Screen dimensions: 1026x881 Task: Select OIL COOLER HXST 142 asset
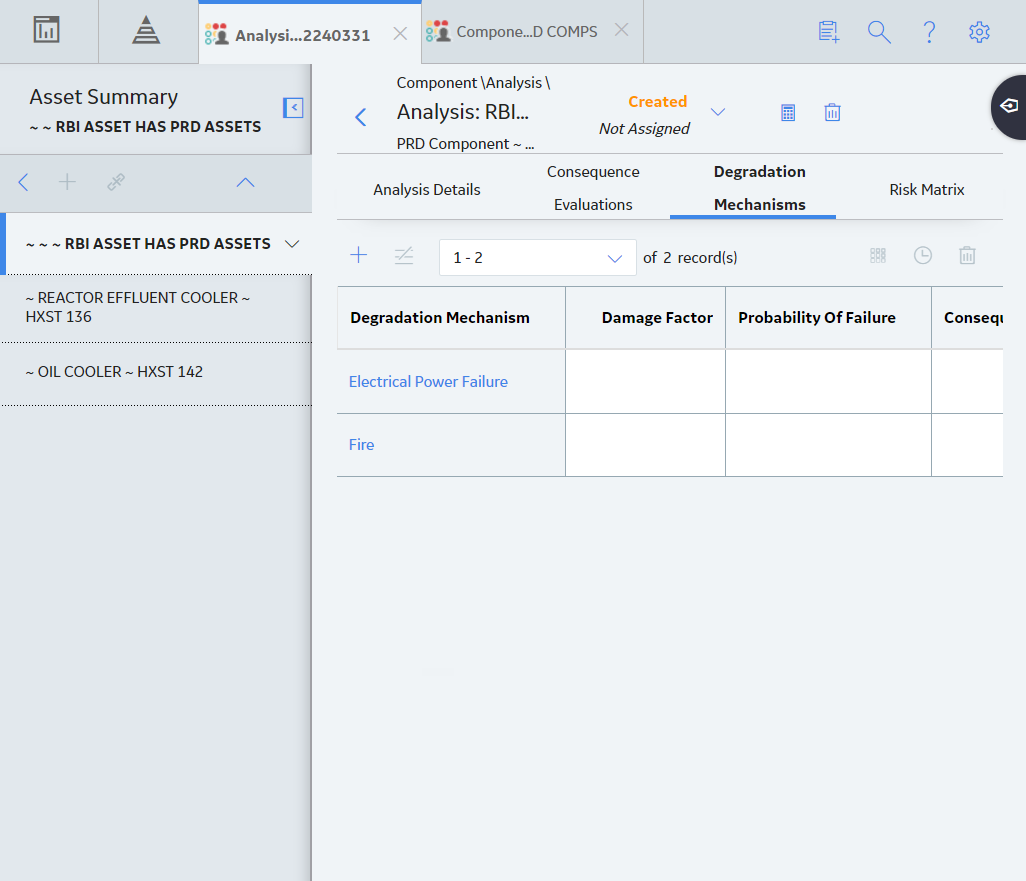(156, 372)
